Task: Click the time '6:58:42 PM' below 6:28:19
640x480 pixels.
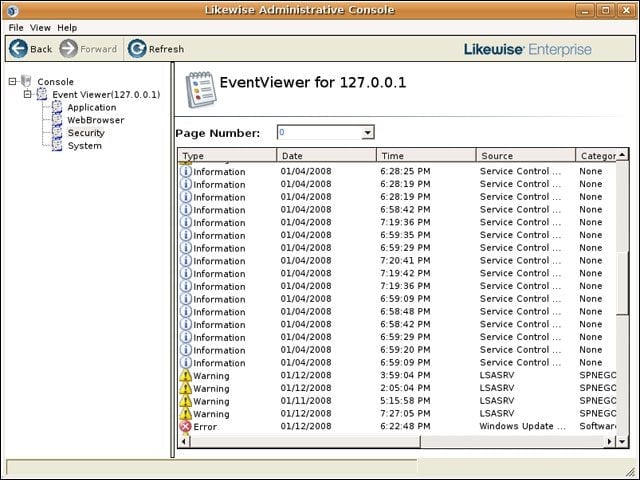Action: (405, 209)
